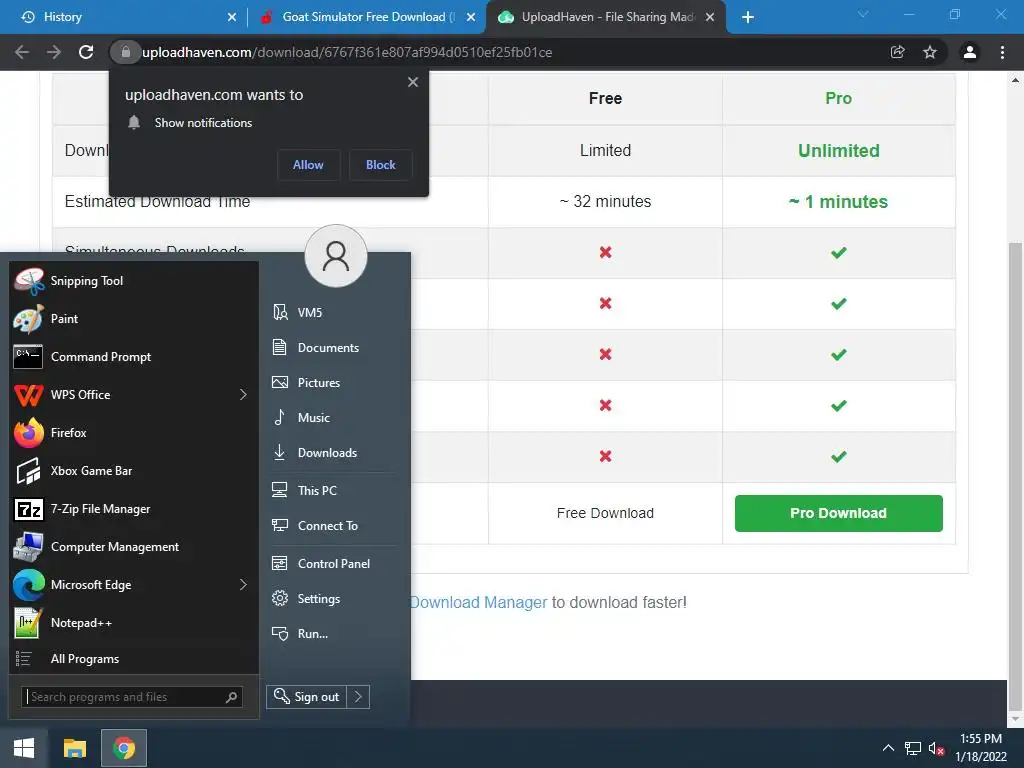The width and height of the screenshot is (1024, 768).
Task: Click the Chrome taskbar icon
Action: [124, 748]
